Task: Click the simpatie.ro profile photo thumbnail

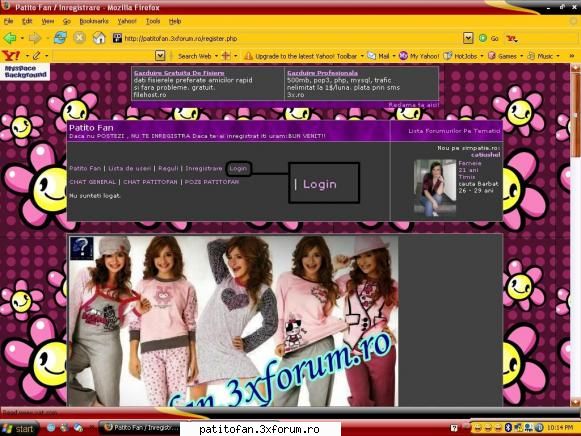Action: coord(435,187)
